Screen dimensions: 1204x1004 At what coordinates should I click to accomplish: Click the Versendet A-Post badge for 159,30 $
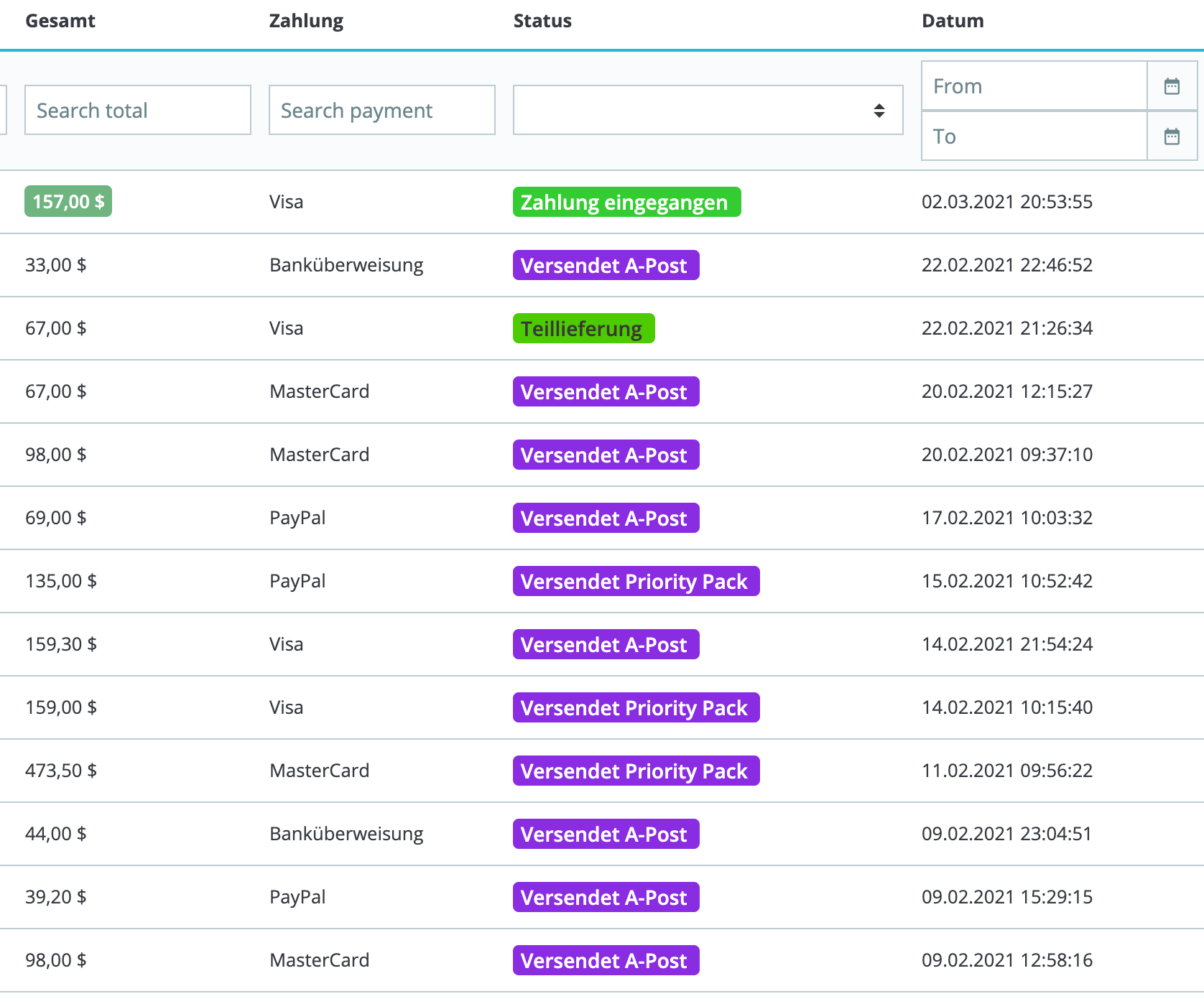[x=606, y=645]
